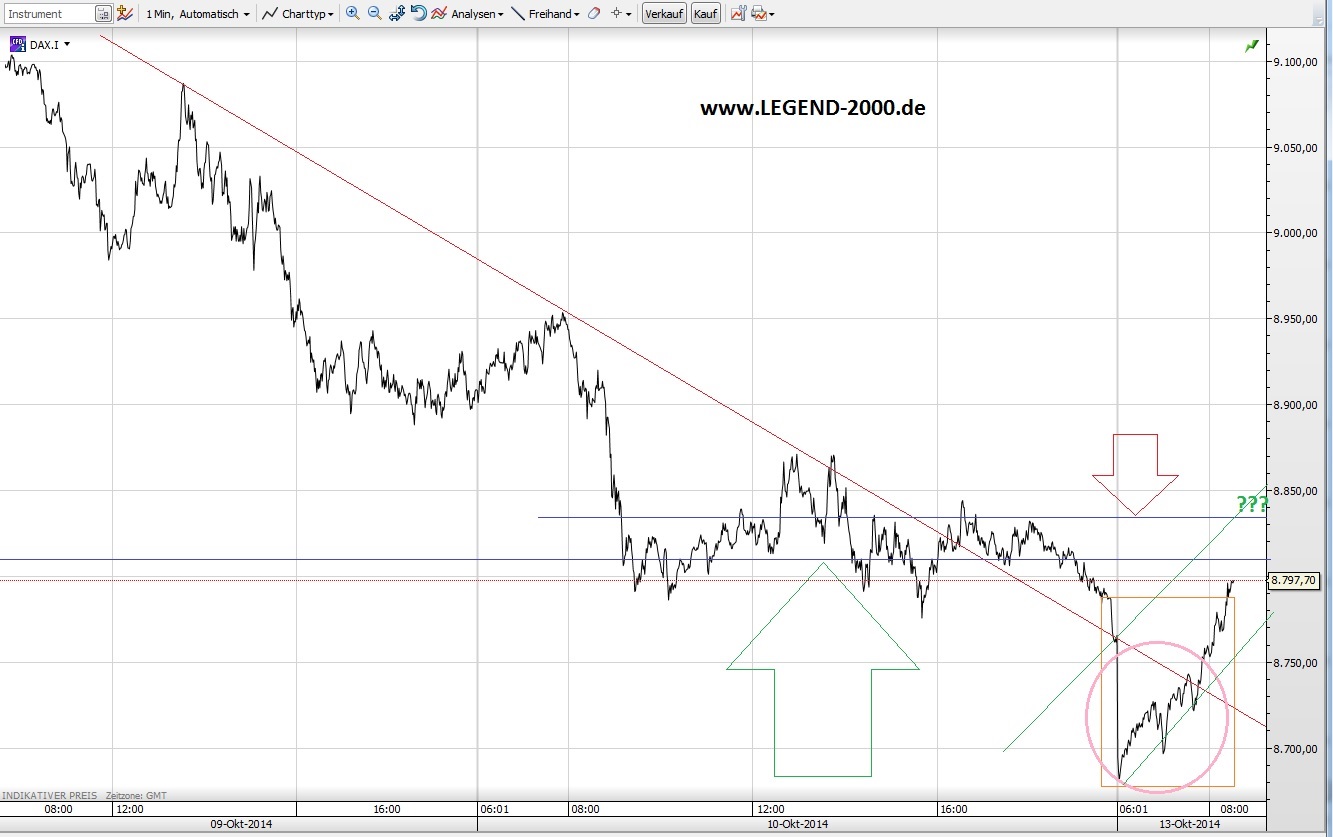Undo the last chart action
This screenshot has width=1333, height=837.
click(419, 13)
